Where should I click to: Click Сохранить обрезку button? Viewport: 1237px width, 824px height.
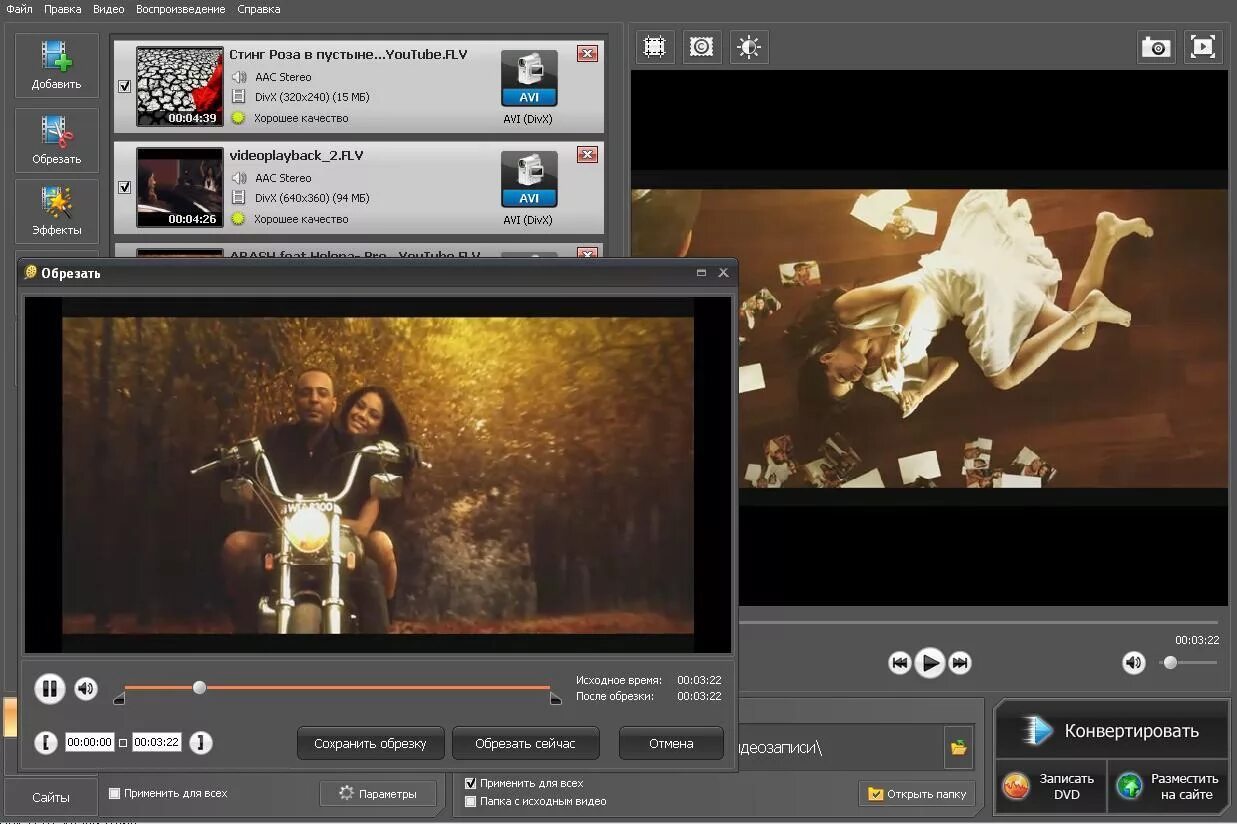(370, 743)
